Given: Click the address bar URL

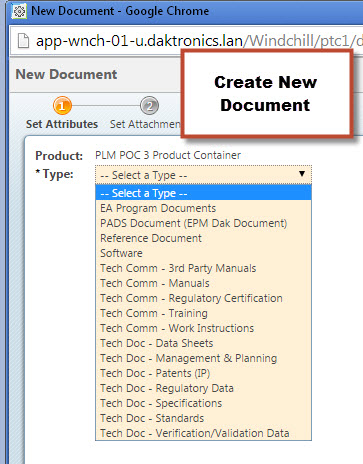Looking at the screenshot, I should [x=199, y=41].
